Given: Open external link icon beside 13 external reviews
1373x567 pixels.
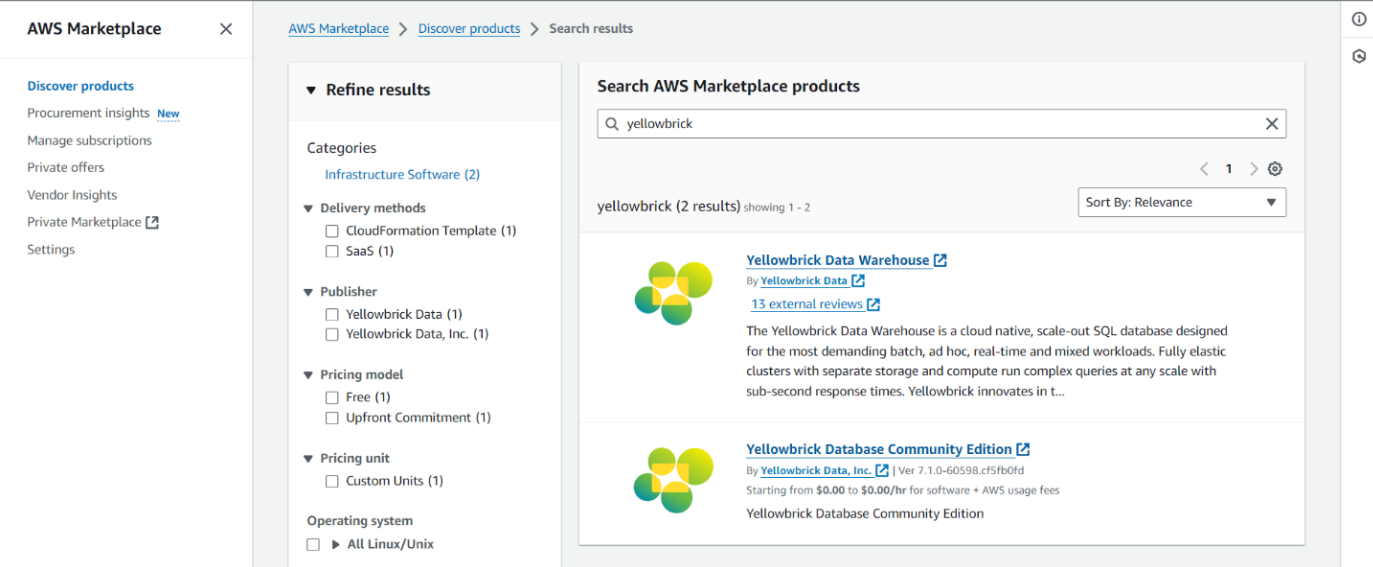Looking at the screenshot, I should pos(873,305).
